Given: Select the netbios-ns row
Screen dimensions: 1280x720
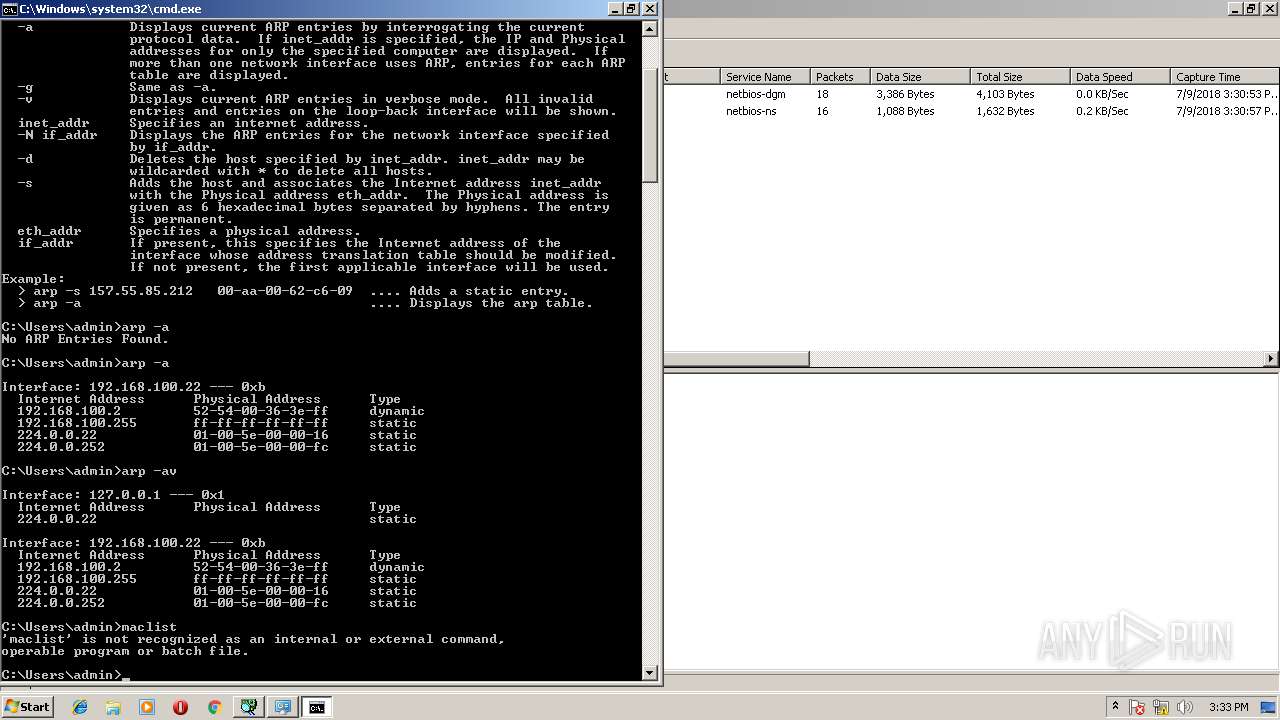Looking at the screenshot, I should [x=971, y=111].
